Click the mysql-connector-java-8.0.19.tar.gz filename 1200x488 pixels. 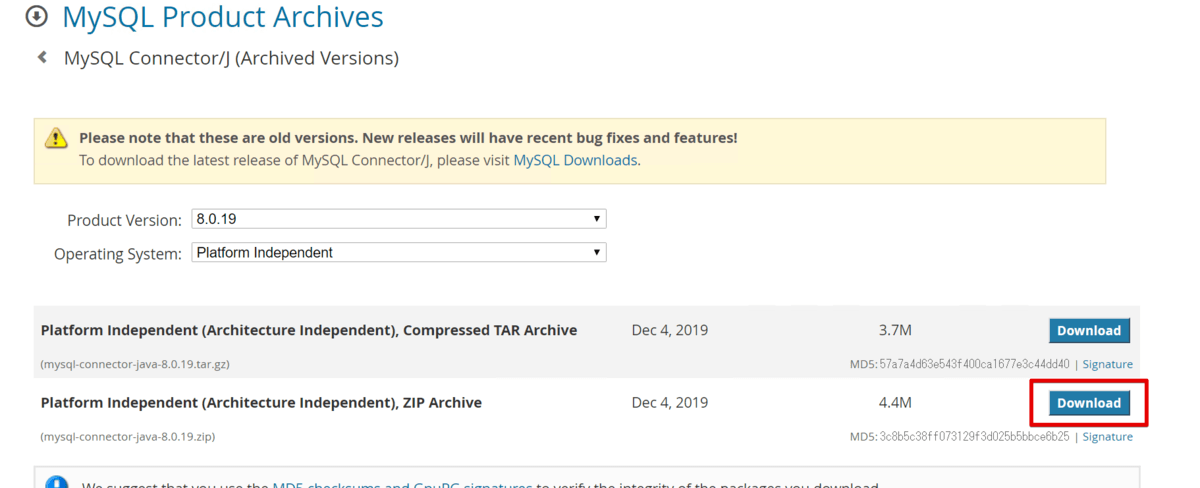[128, 365]
